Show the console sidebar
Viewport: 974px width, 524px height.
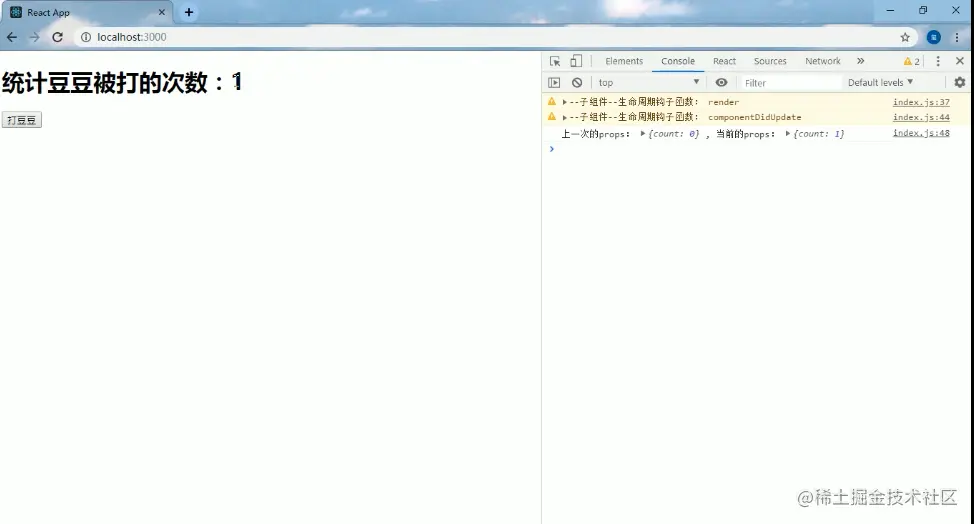click(x=554, y=83)
